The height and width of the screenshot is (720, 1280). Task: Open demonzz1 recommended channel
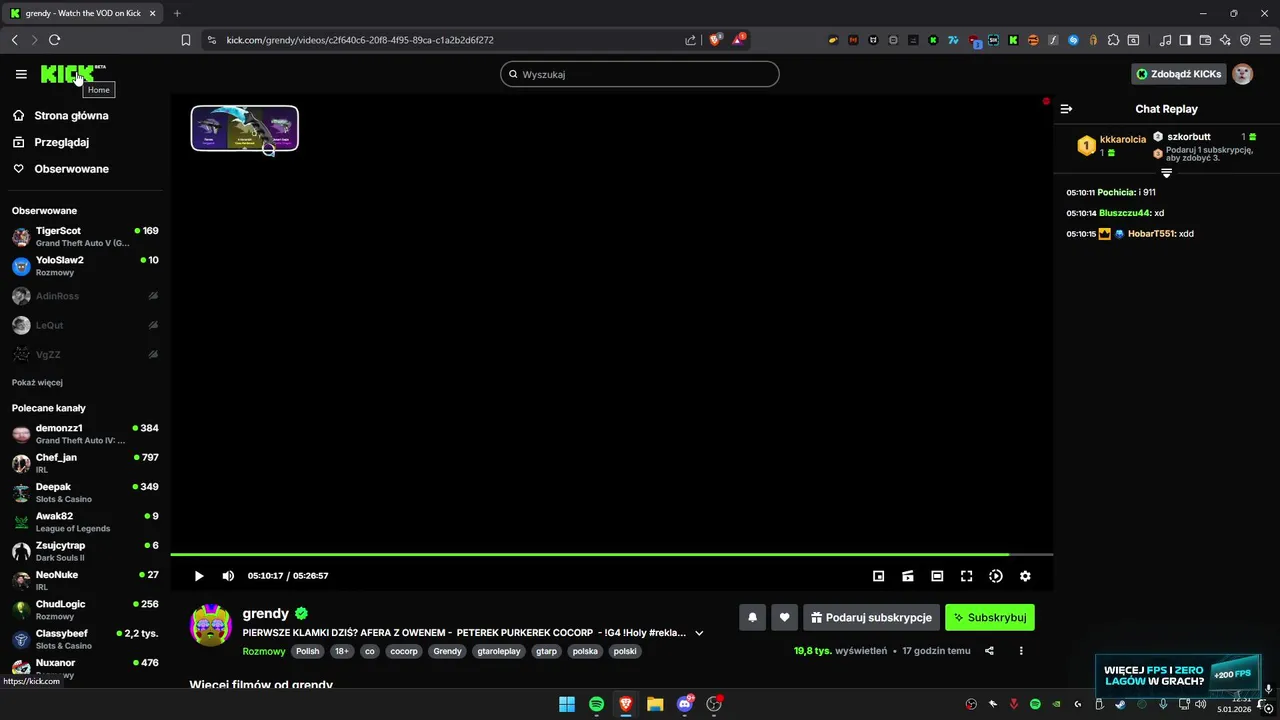[x=84, y=434]
